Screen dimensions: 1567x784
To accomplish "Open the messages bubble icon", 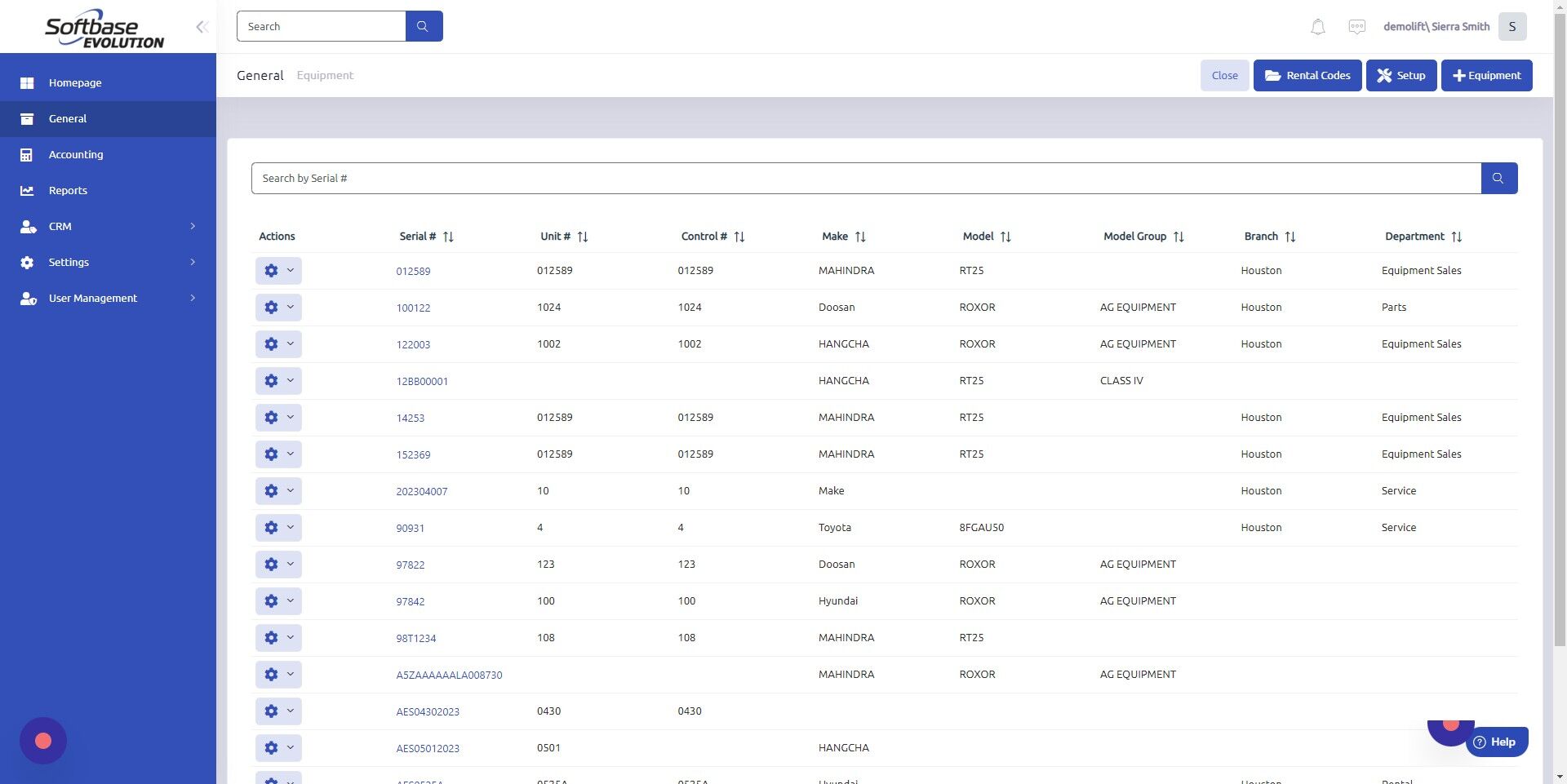I will (1356, 26).
